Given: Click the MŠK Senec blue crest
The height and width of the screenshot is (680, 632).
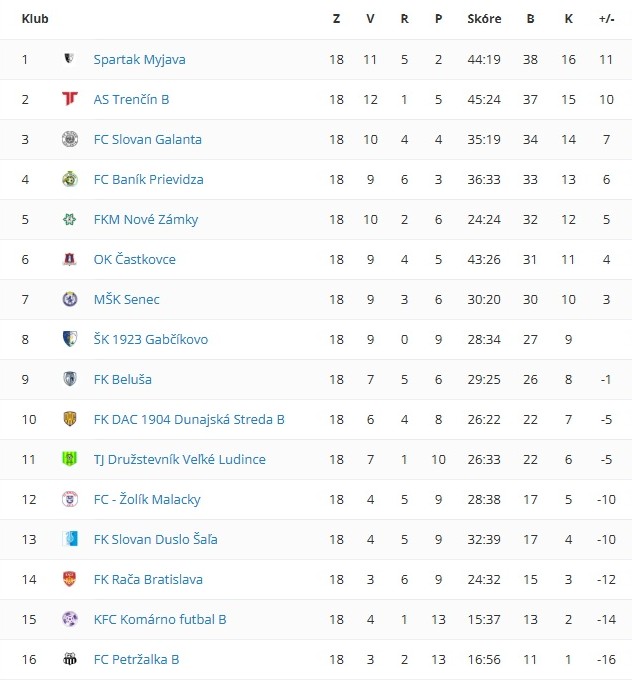Looking at the screenshot, I should (x=69, y=299).
